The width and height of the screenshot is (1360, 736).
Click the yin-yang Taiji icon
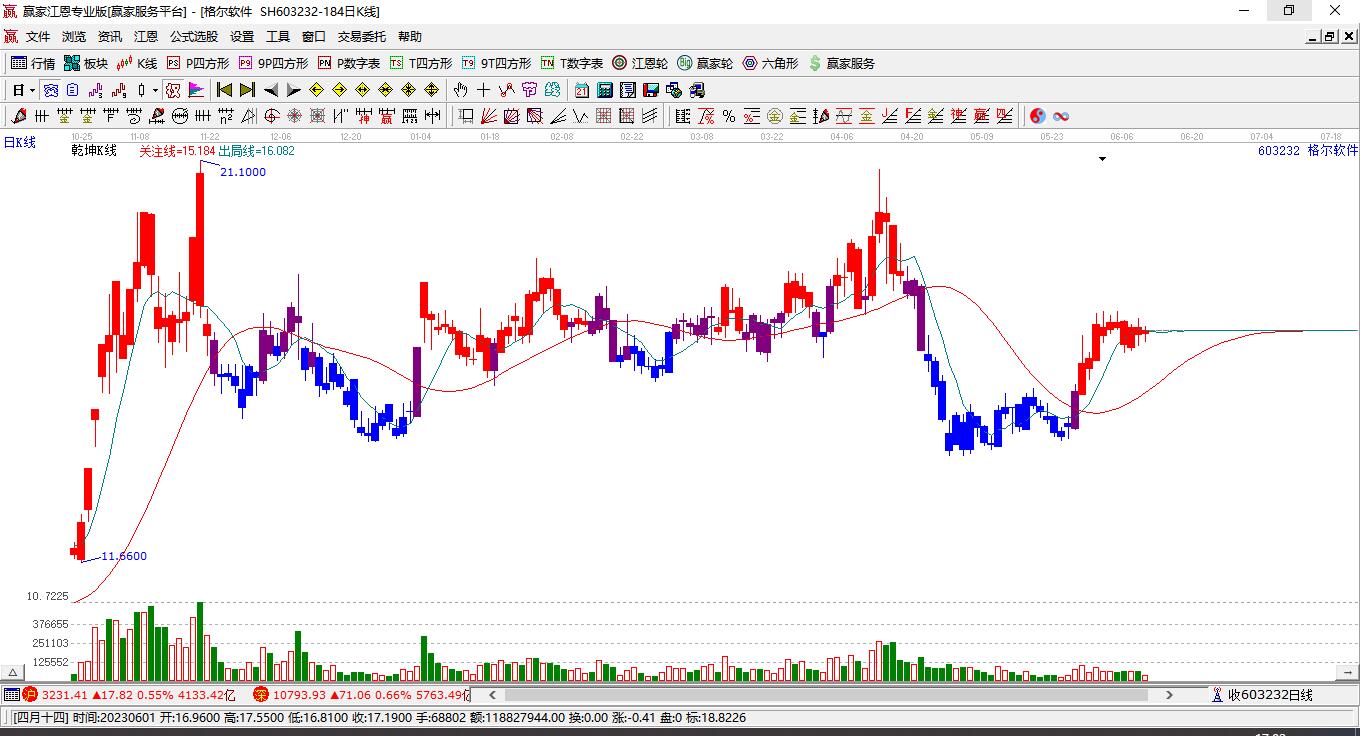click(x=1038, y=116)
